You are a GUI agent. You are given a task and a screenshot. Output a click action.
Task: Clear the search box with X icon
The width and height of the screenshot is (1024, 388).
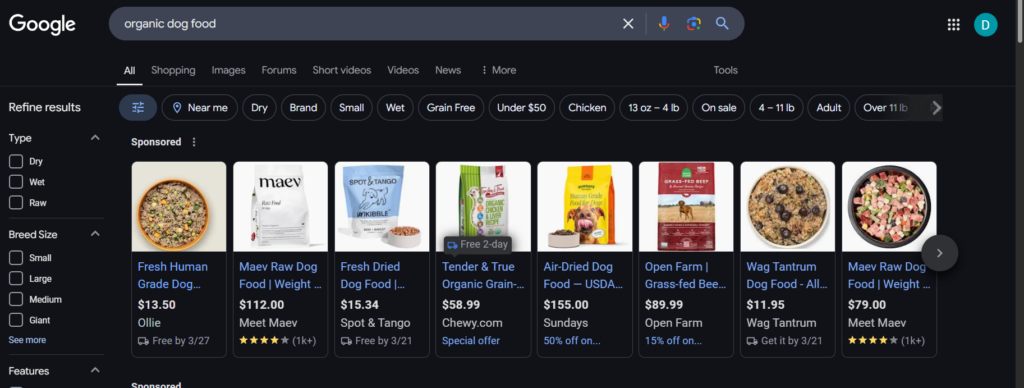pyautogui.click(x=628, y=24)
